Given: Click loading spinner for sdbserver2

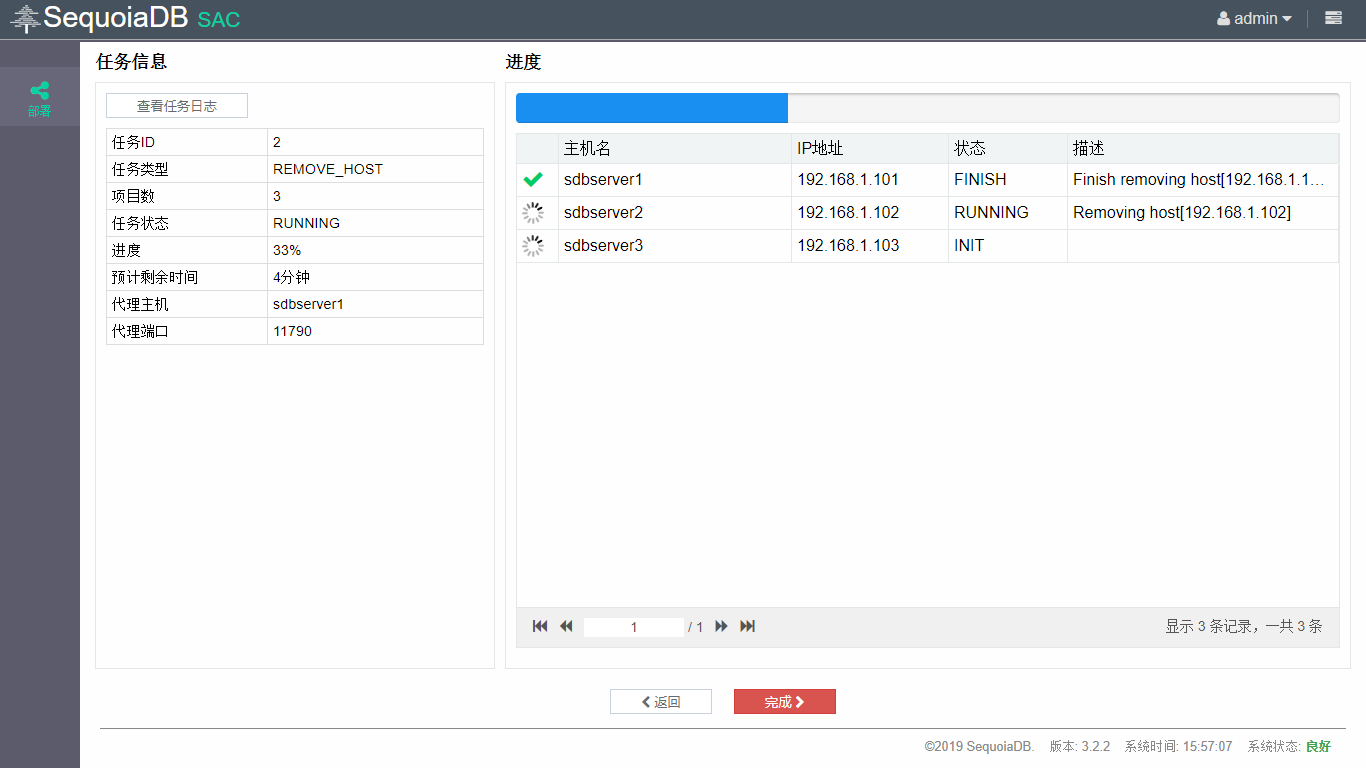Looking at the screenshot, I should pyautogui.click(x=534, y=213).
